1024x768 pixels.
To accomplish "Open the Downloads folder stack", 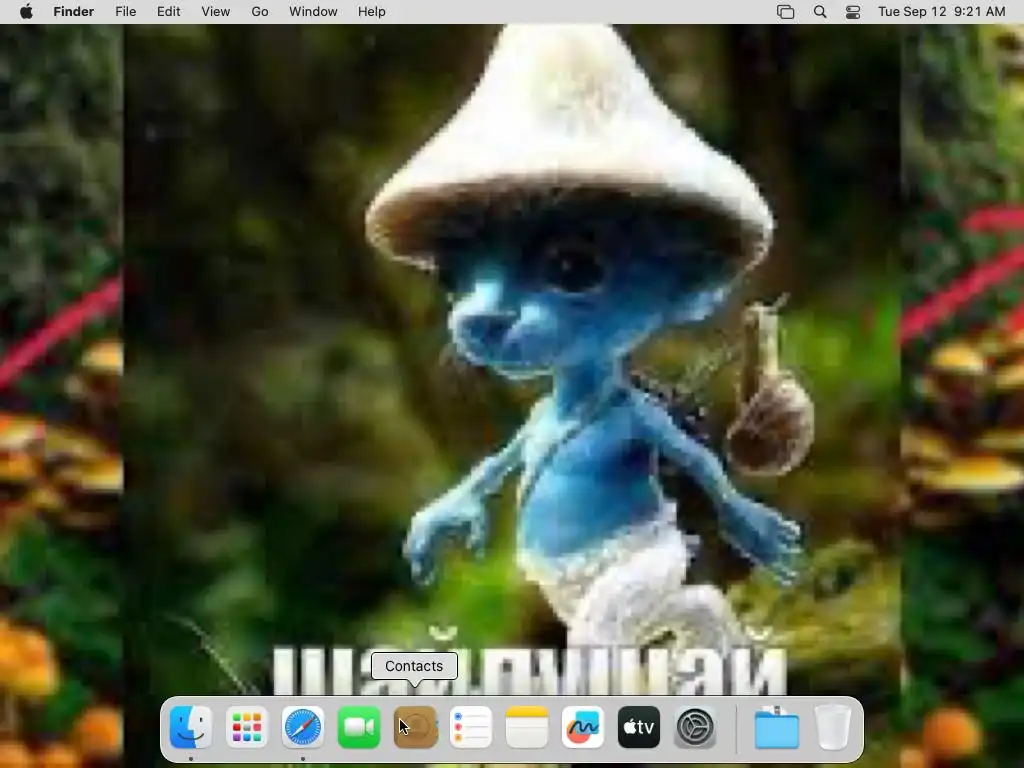I will coord(776,728).
